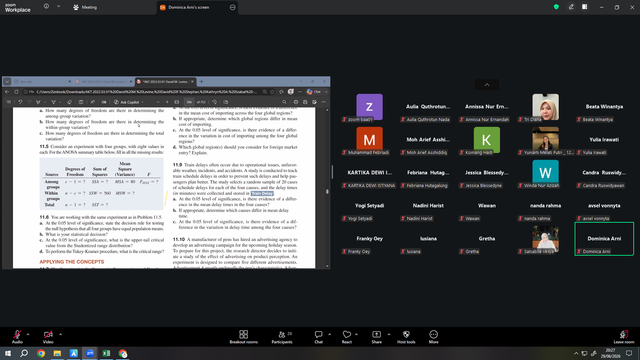Turn on the Video camera
Screen dimensions: 640x360
[x=48, y=337]
